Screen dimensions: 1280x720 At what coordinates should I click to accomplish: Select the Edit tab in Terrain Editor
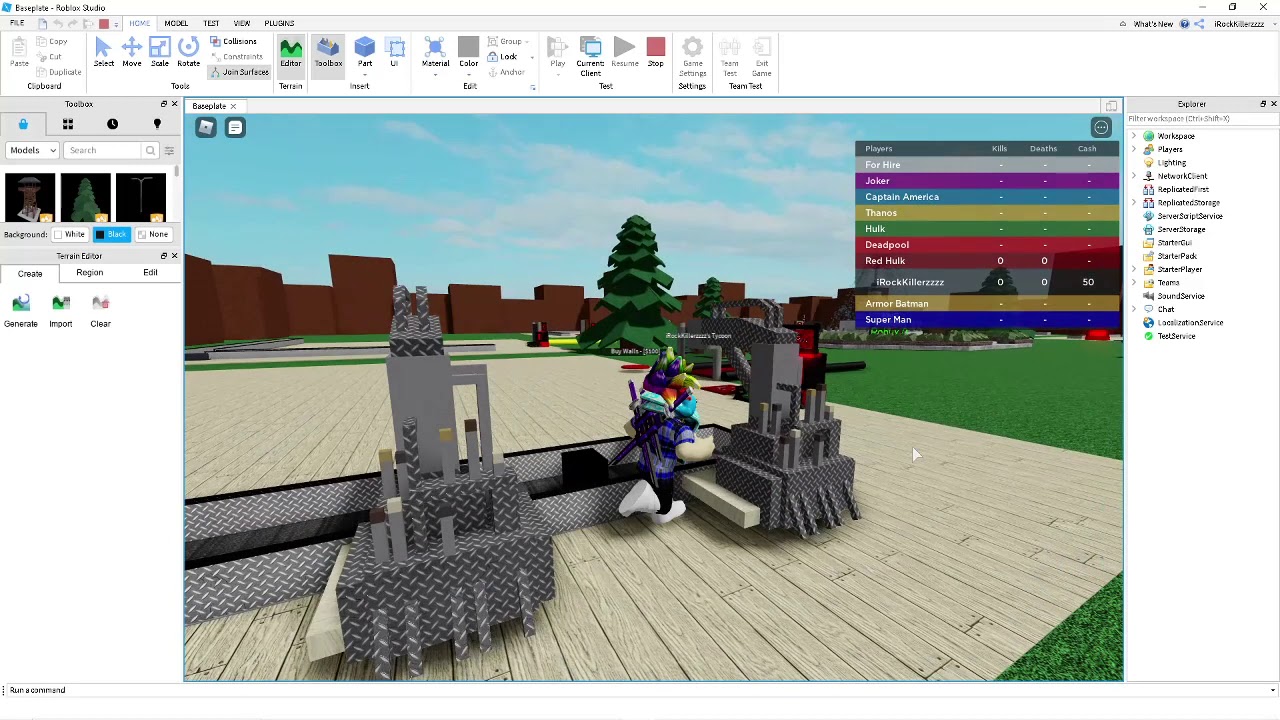(x=150, y=272)
